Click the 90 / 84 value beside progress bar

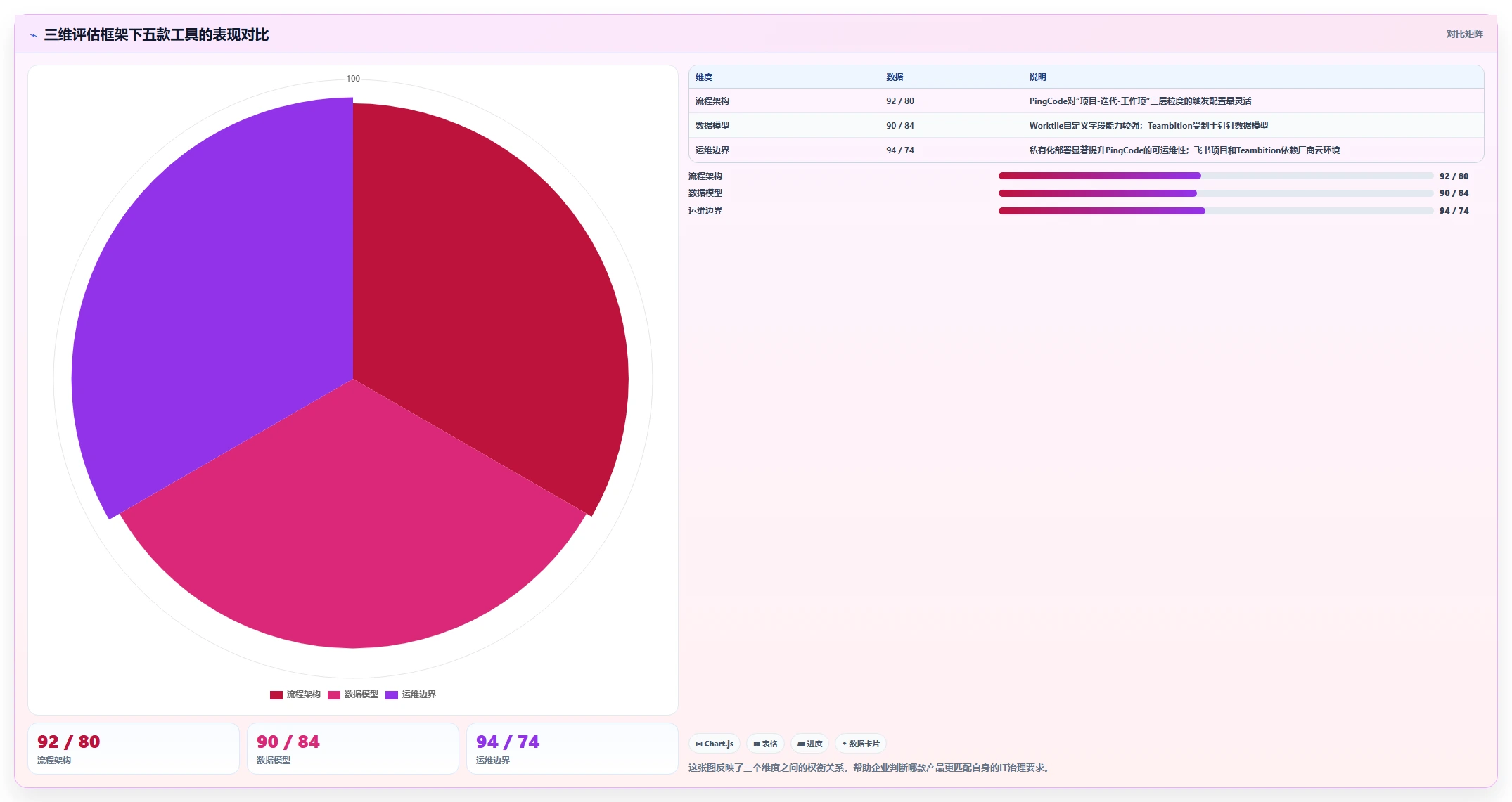tap(1454, 193)
